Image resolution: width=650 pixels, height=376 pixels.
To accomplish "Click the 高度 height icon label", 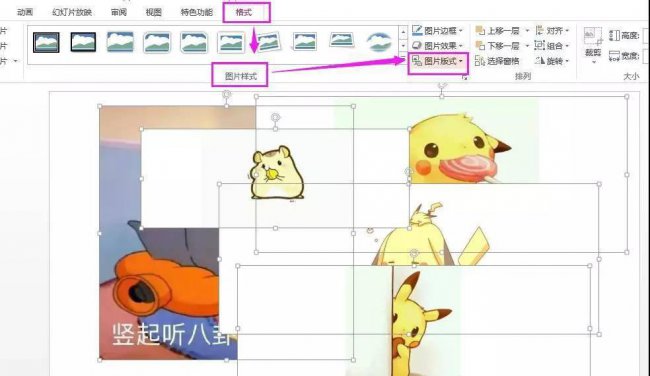I will 624,36.
